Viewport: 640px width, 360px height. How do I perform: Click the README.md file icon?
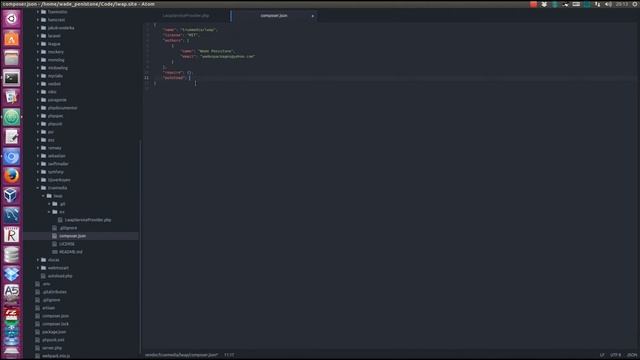(x=55, y=252)
